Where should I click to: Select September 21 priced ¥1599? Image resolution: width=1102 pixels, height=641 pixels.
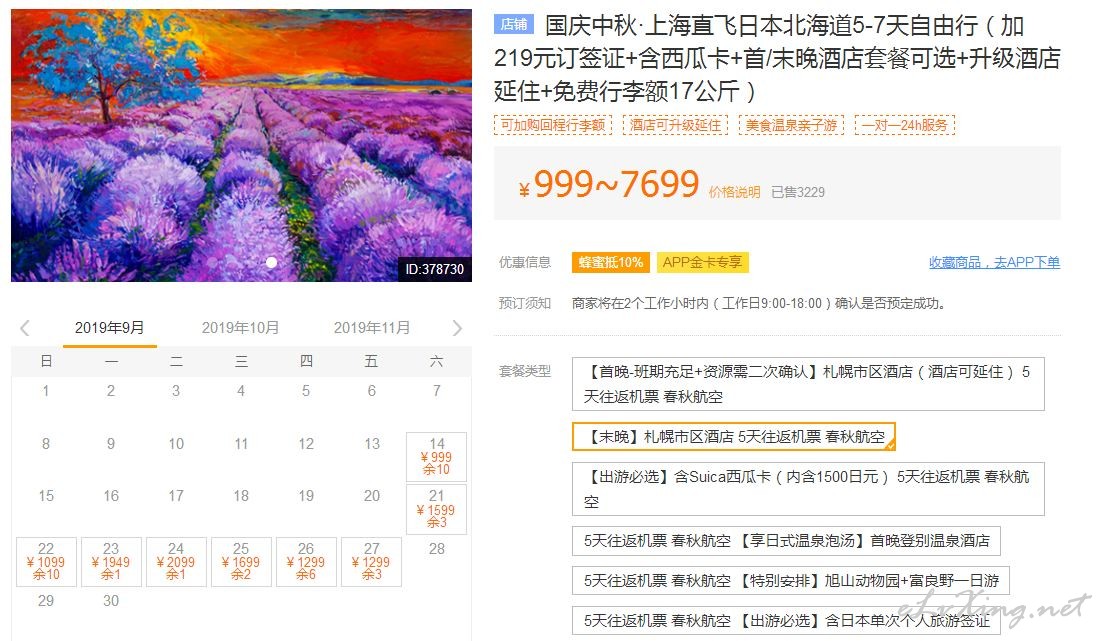pos(436,510)
